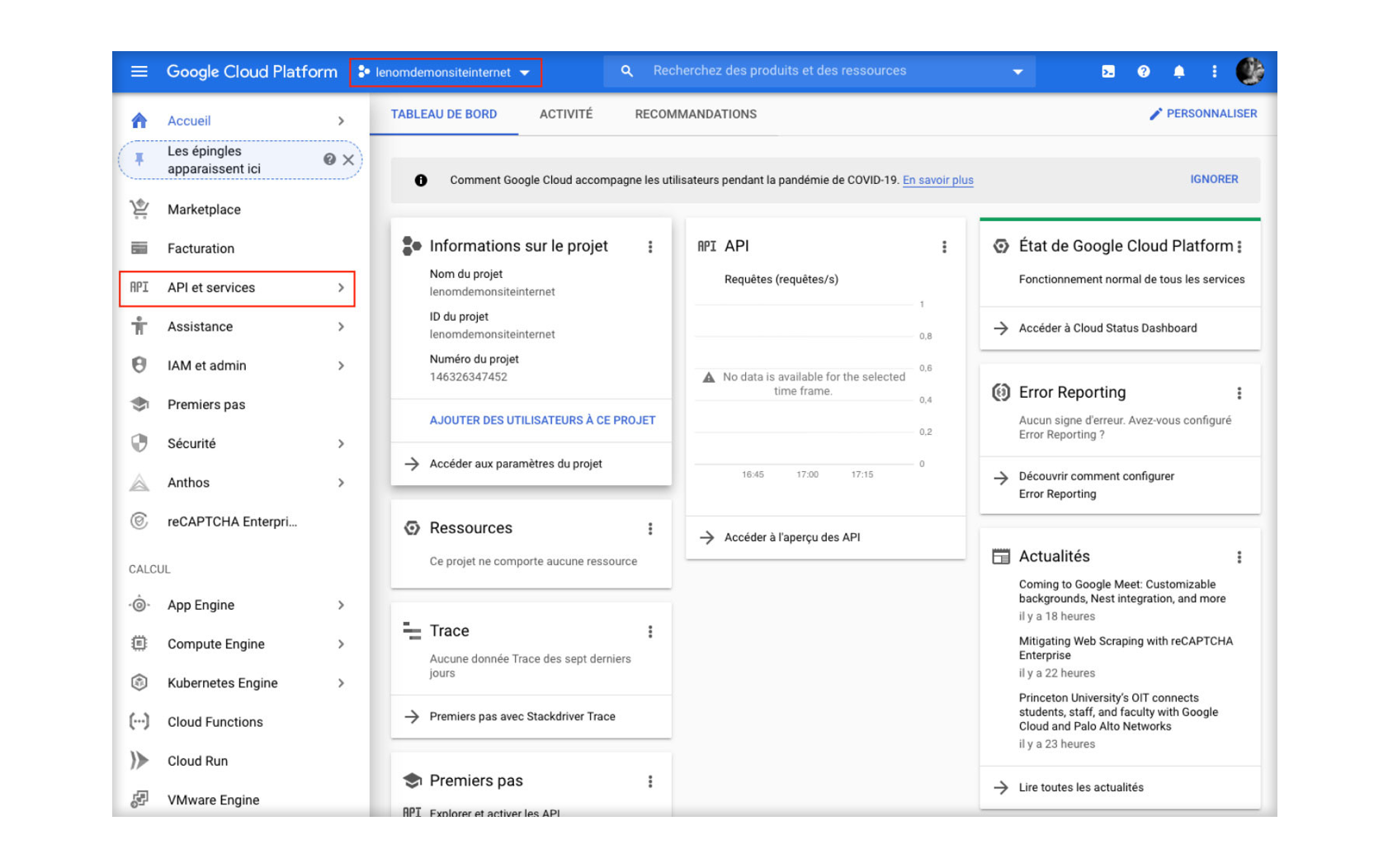Click the Anthos icon
Screen dimensions: 1388x868
point(139,483)
